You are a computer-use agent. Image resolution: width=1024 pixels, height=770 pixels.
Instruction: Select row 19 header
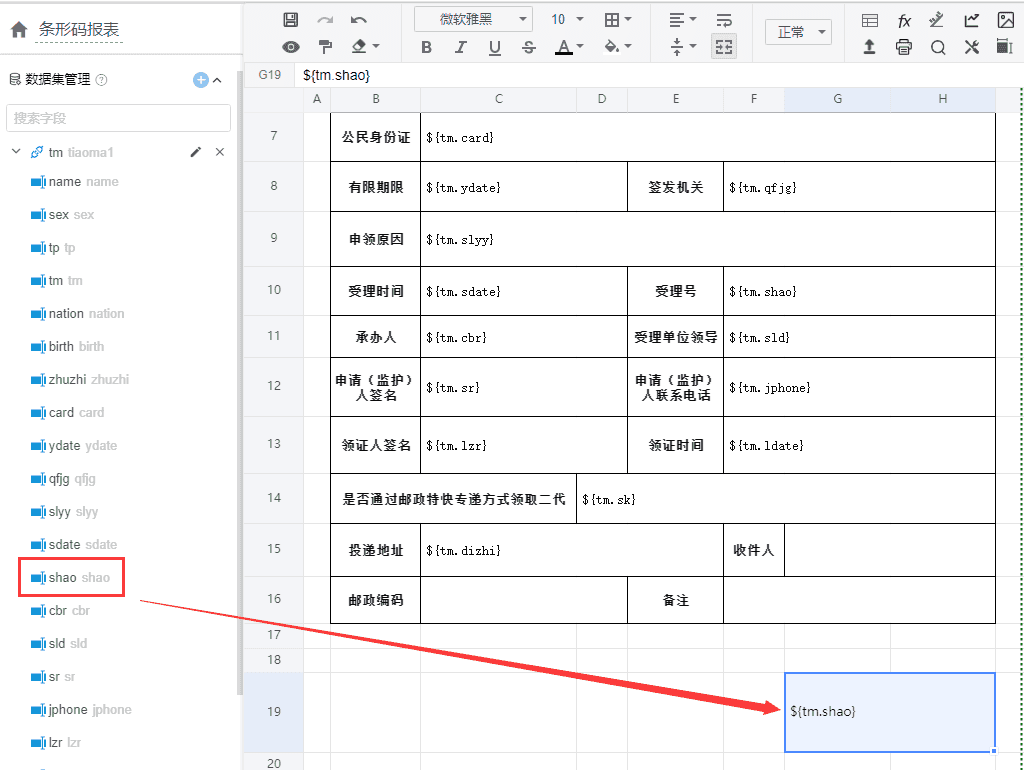coord(274,712)
